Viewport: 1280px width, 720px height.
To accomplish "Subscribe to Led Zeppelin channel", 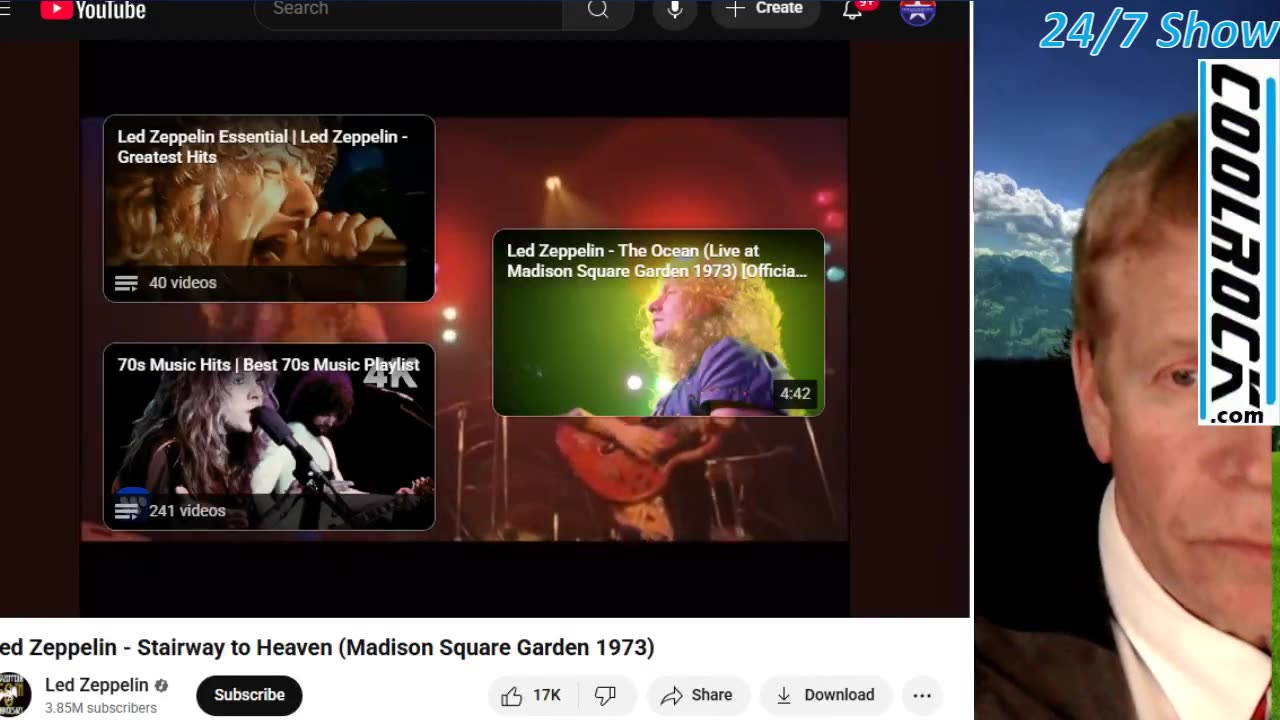I will point(249,695).
